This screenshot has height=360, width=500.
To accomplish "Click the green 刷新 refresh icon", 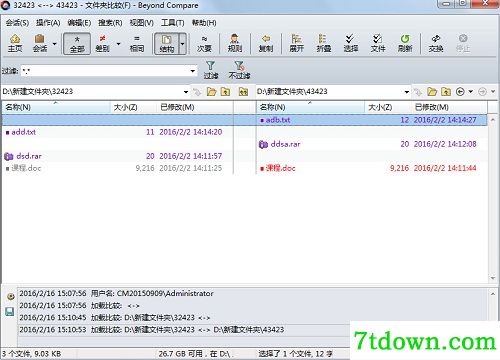I will pos(405,43).
